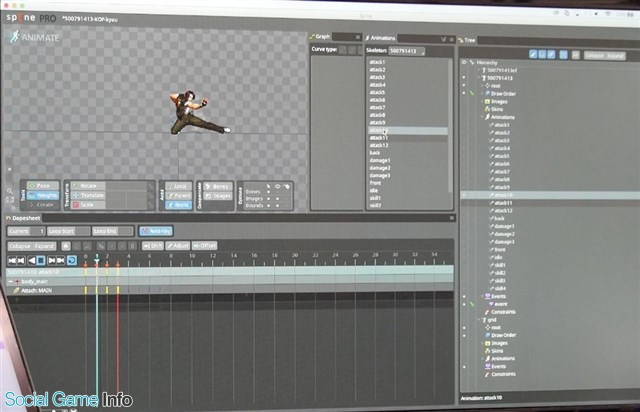The image size is (640, 412).
Task: Play the animation in reverse
Action: click(31, 260)
